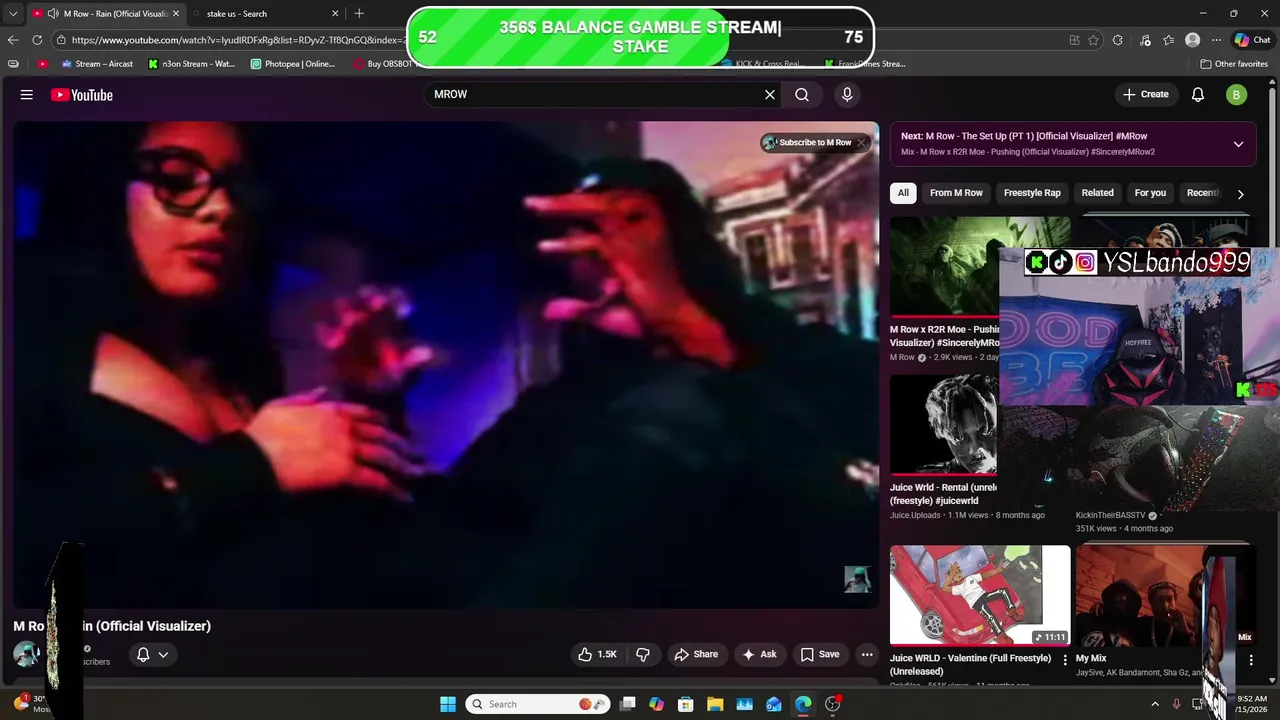Open the favorites list icon in toolbar
1280x720 pixels.
coord(1169,40)
